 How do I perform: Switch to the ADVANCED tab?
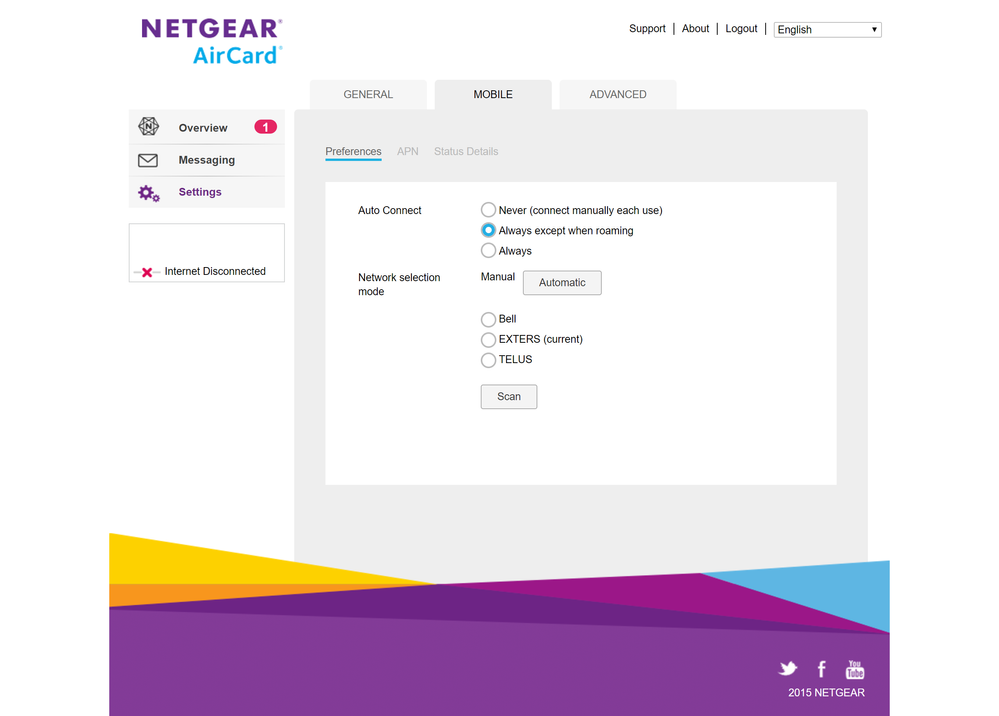pyautogui.click(x=618, y=94)
